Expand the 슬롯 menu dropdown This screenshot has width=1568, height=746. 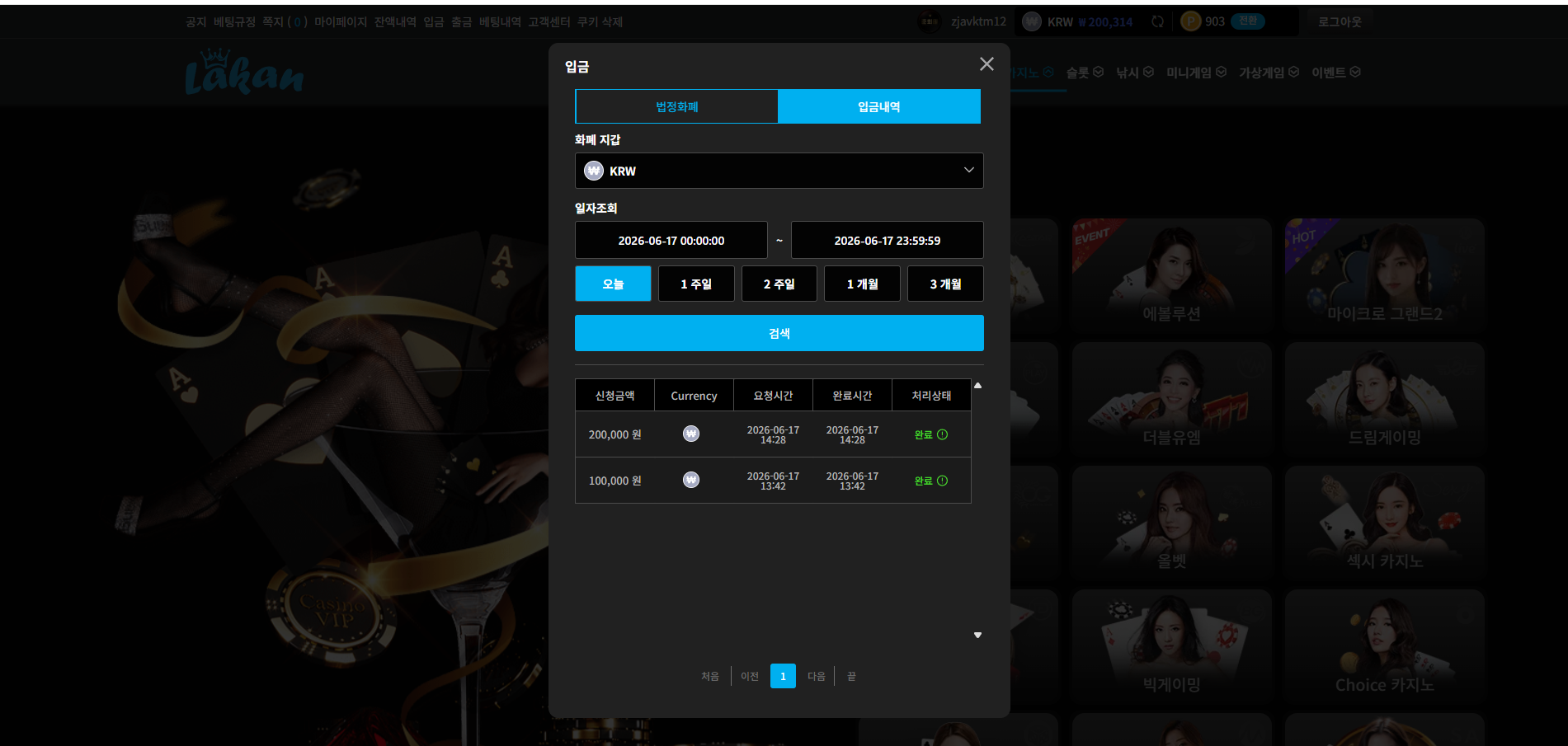tap(1085, 73)
